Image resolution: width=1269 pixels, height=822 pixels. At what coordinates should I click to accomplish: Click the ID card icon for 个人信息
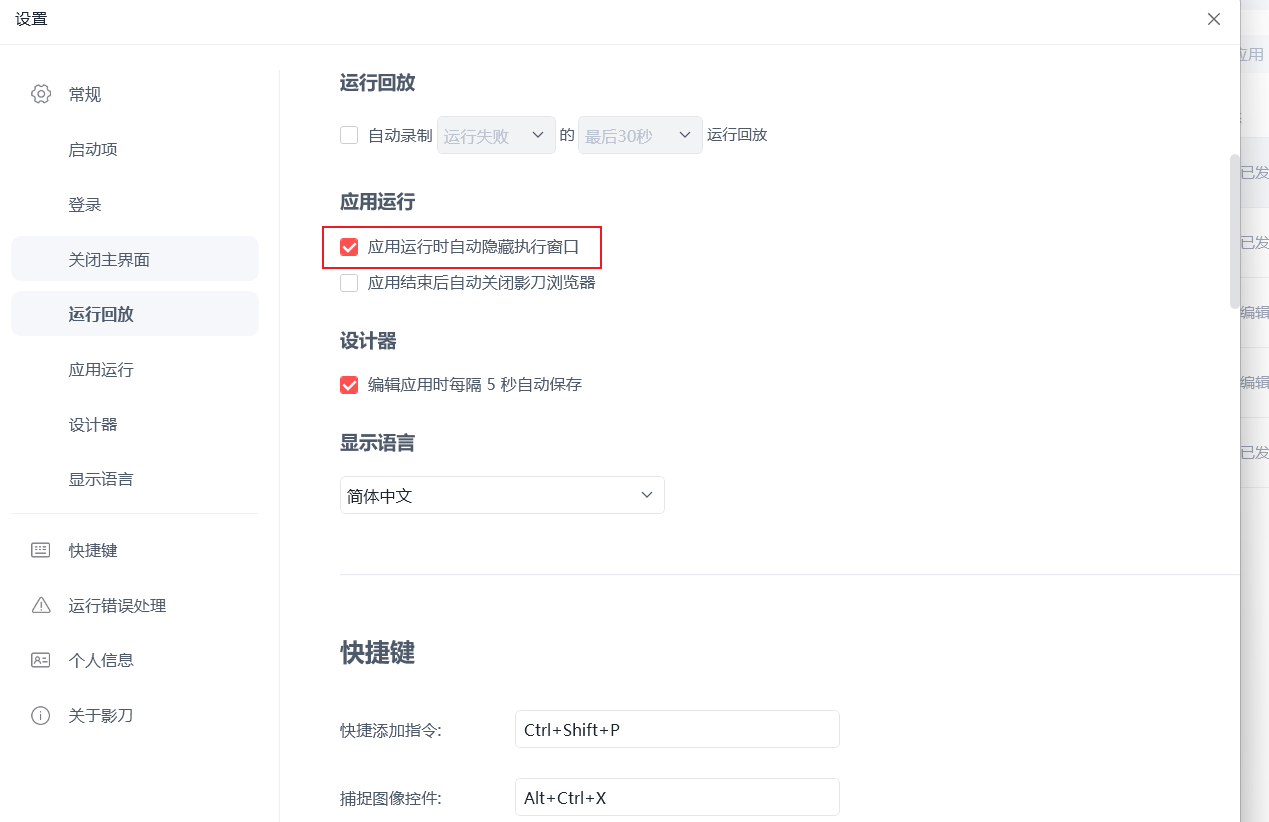click(x=41, y=660)
